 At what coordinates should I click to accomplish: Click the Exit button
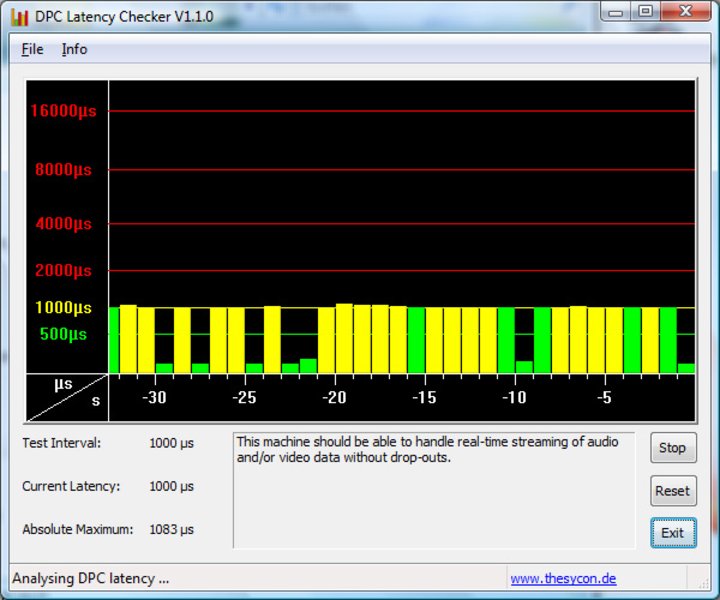pyautogui.click(x=672, y=533)
